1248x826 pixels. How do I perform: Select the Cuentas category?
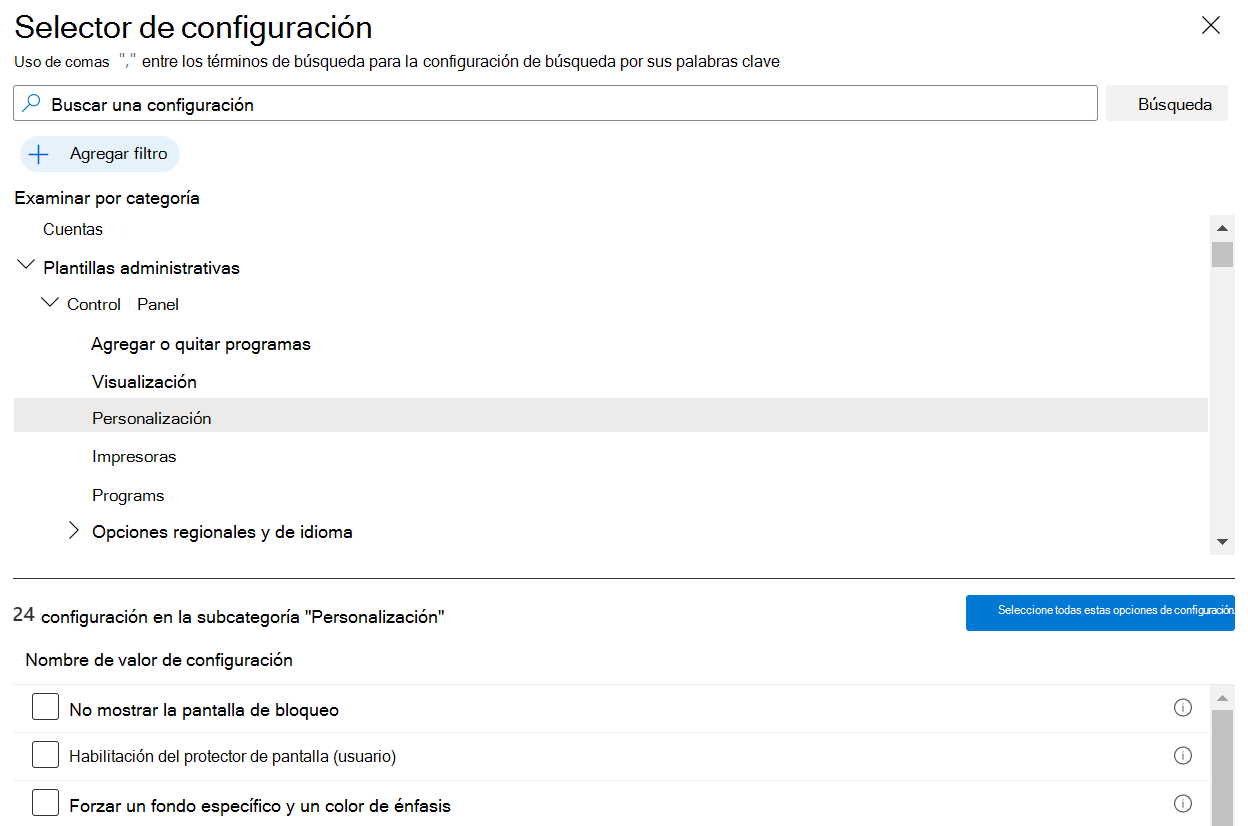[73, 229]
